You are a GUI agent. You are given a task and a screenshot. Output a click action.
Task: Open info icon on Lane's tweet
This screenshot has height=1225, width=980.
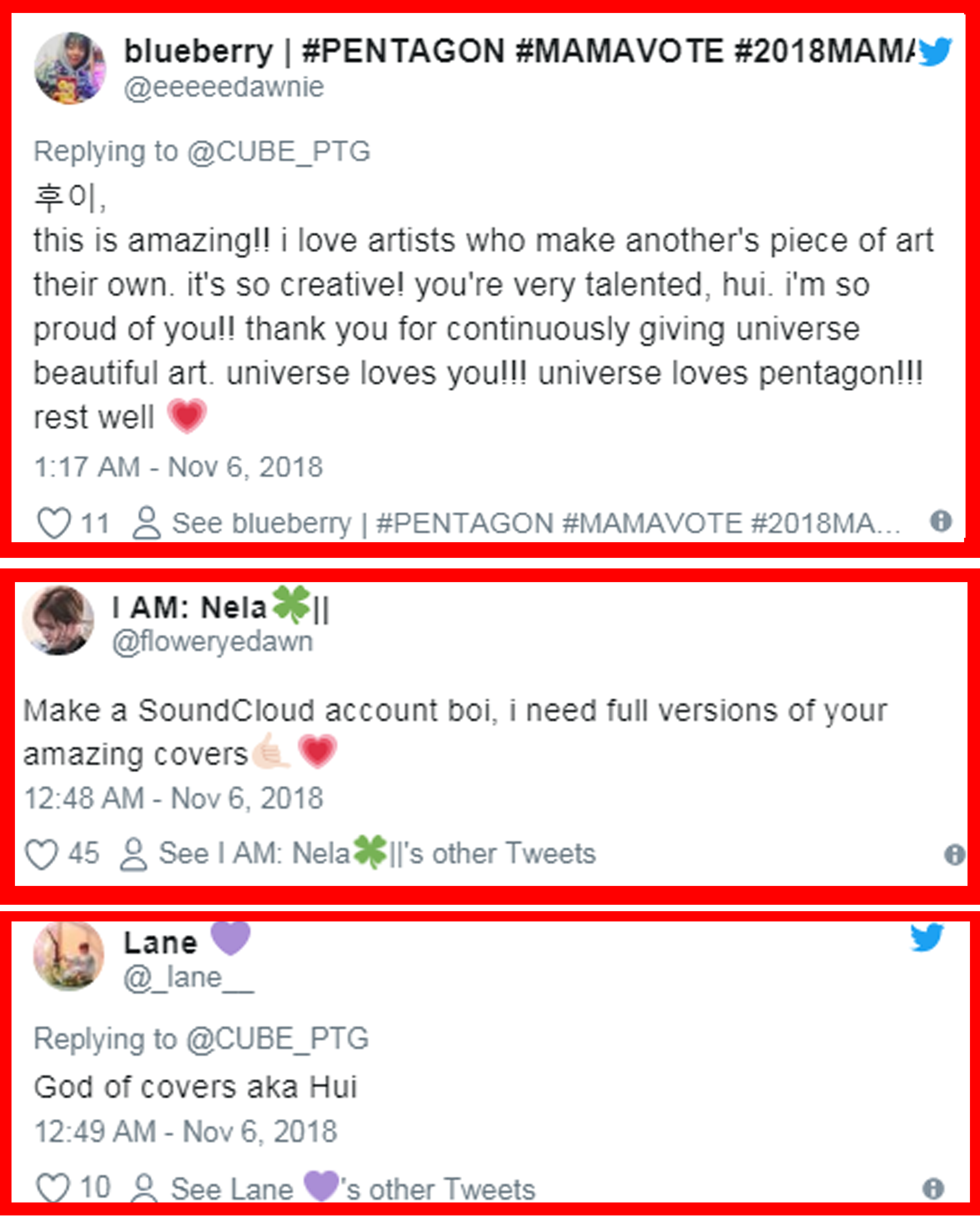(933, 1188)
